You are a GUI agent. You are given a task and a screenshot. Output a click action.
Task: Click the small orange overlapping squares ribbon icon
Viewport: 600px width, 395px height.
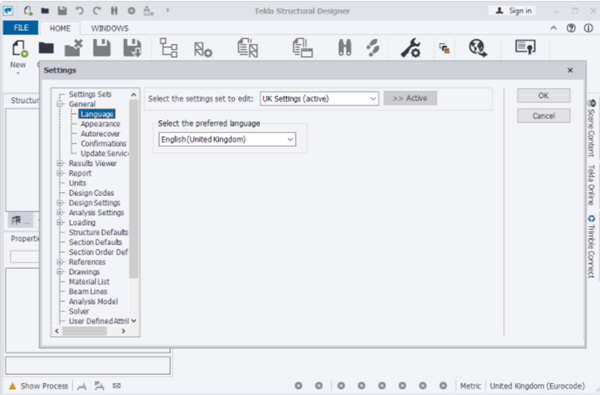(444, 48)
